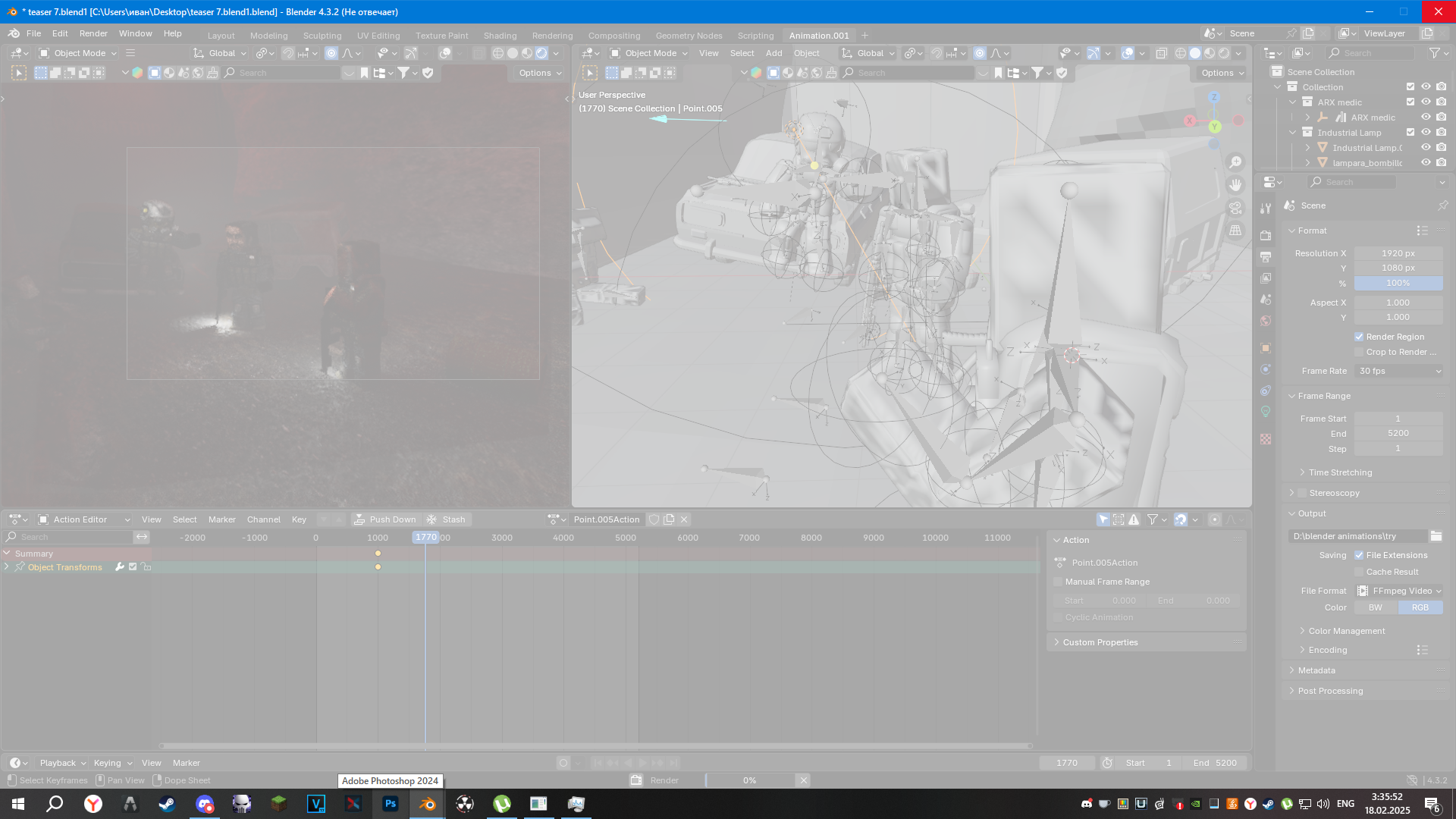The width and height of the screenshot is (1456, 819).
Task: Select BW color mode button
Action: 1376,607
